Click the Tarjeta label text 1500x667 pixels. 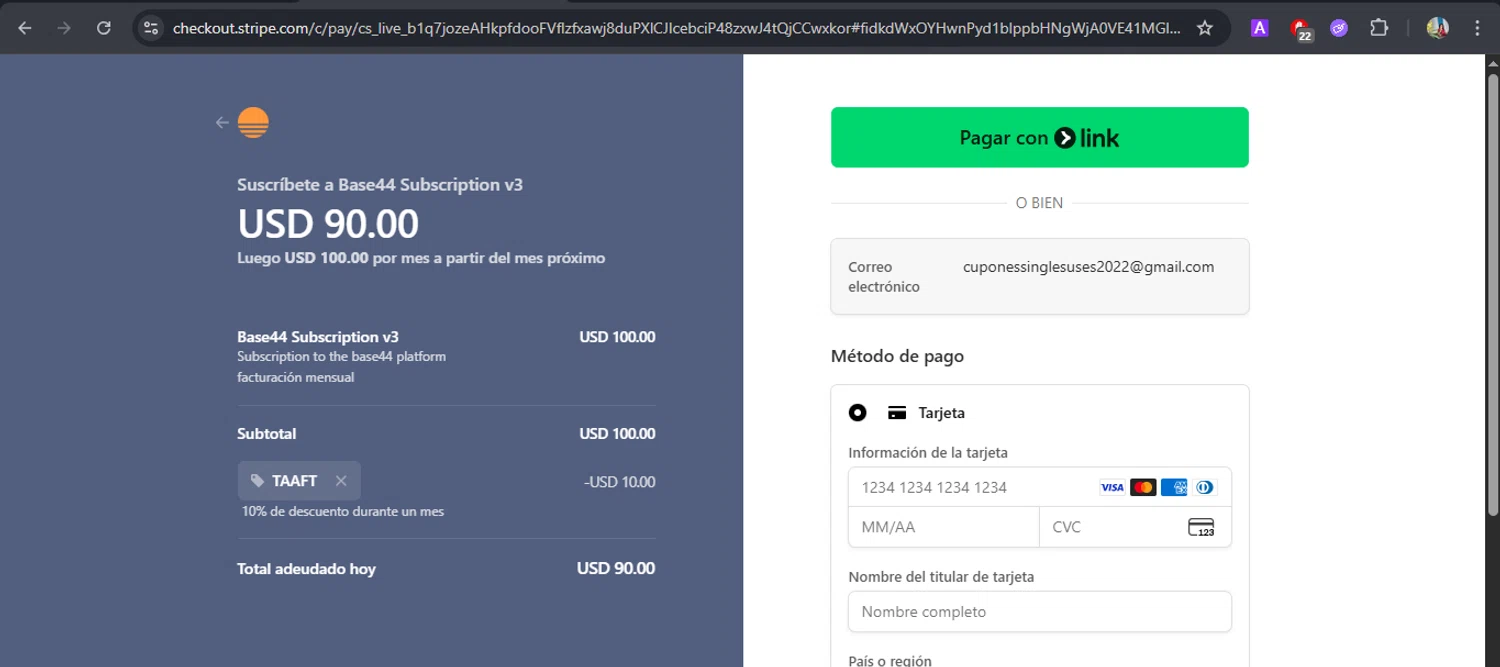tap(942, 413)
